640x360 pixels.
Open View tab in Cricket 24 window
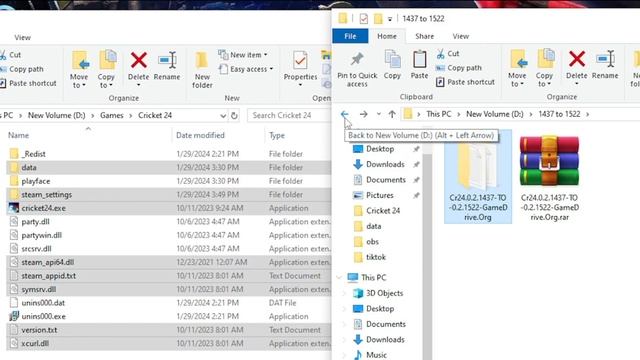pos(22,38)
